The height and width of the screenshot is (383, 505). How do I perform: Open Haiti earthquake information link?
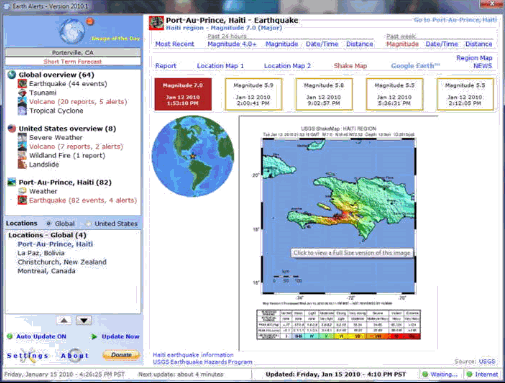pyautogui.click(x=193, y=355)
